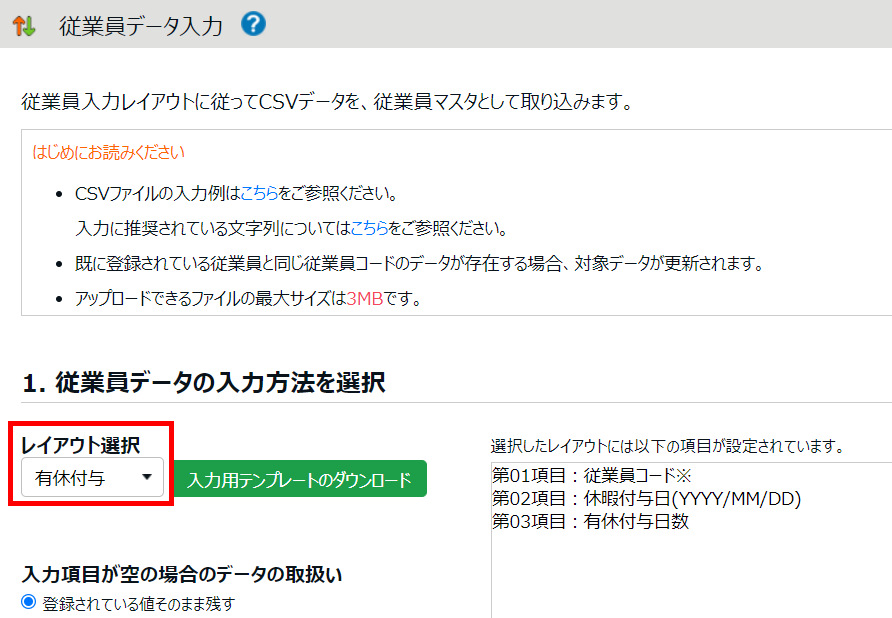Click the orange はじめにお読みください heading
This screenshot has height=618, width=892.
(108, 153)
